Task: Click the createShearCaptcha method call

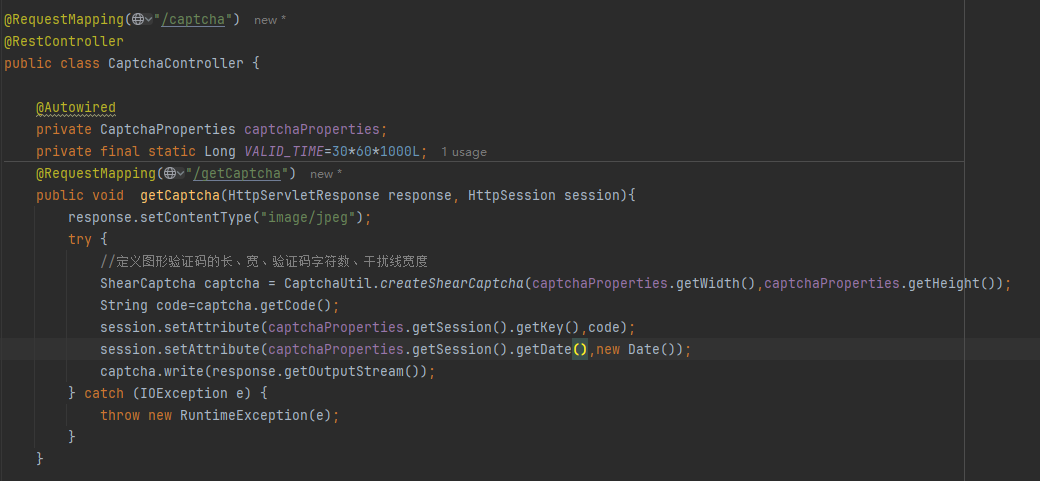Action: 452,283
